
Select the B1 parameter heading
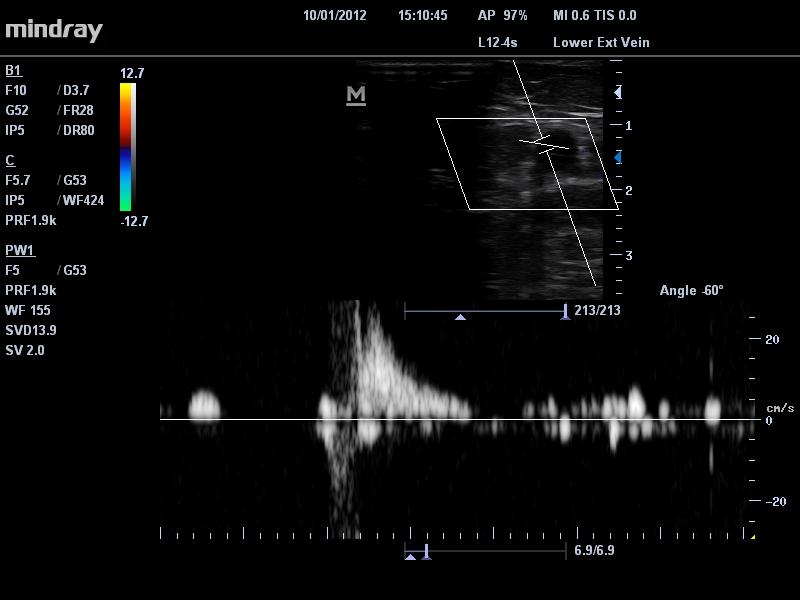13,70
